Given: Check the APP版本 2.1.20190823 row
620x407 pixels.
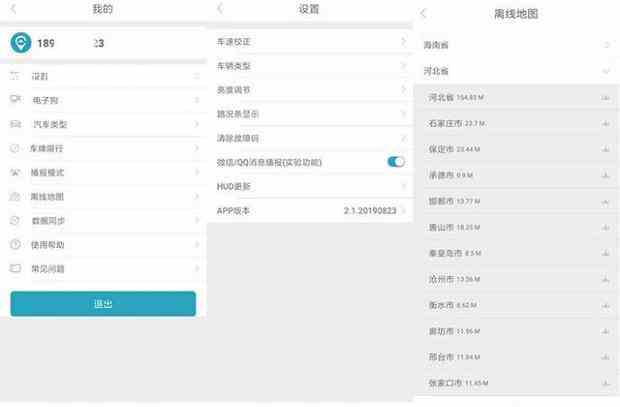Looking at the screenshot, I should 310,210.
